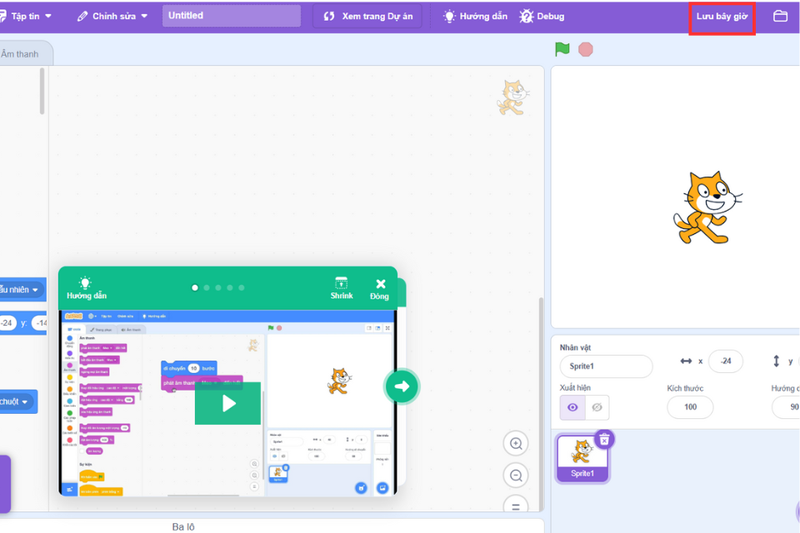Hide sprite with crossed-eye icon
800x533 pixels.
(597, 408)
